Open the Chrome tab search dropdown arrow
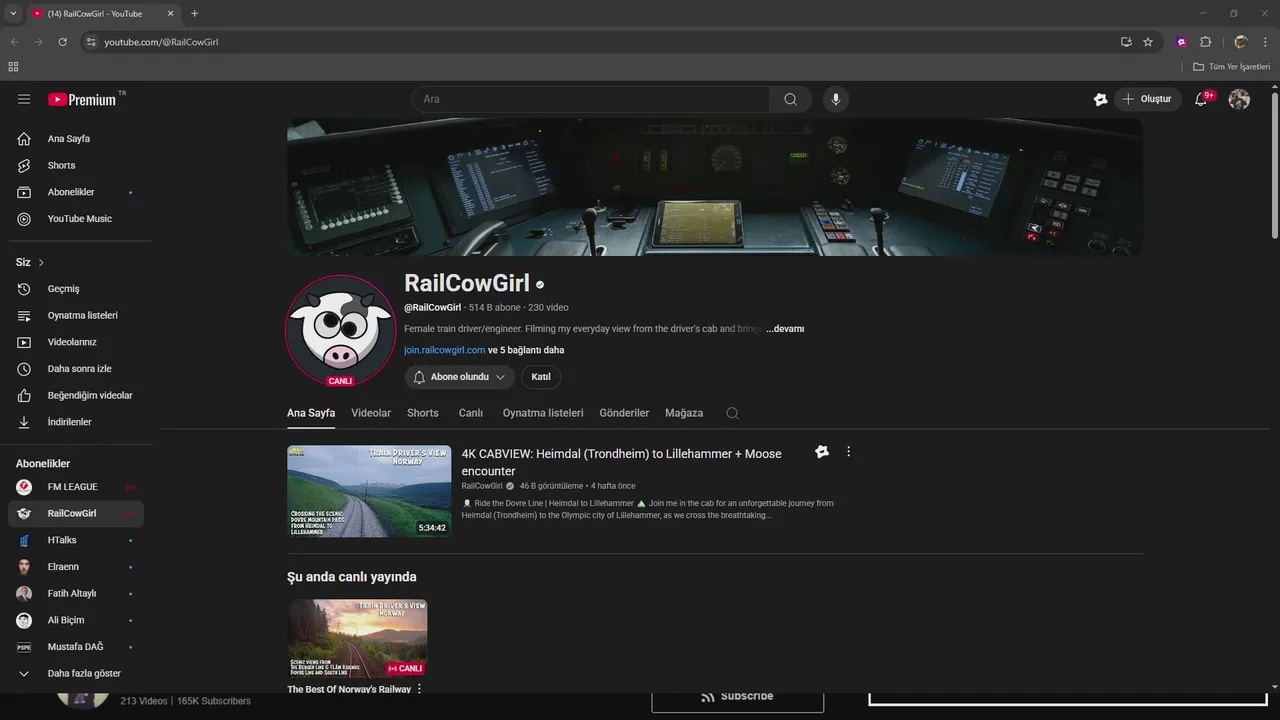1280x720 pixels. [13, 14]
